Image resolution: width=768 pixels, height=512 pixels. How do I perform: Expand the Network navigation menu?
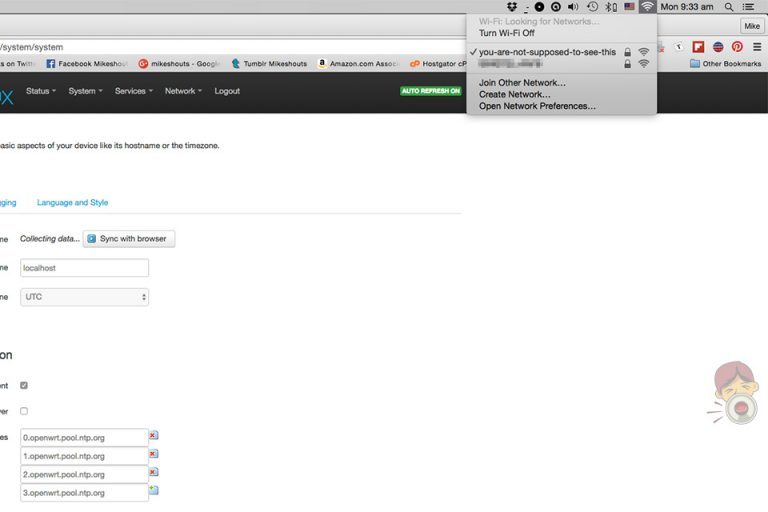click(182, 91)
